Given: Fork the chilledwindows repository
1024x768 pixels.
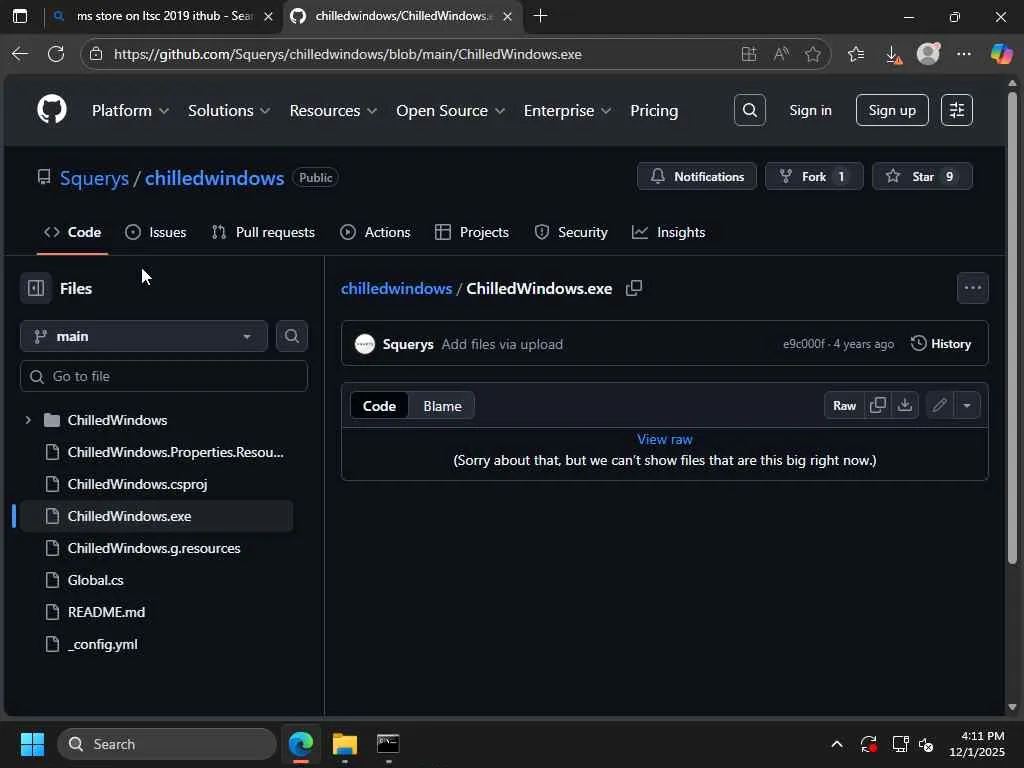Looking at the screenshot, I should (x=814, y=176).
